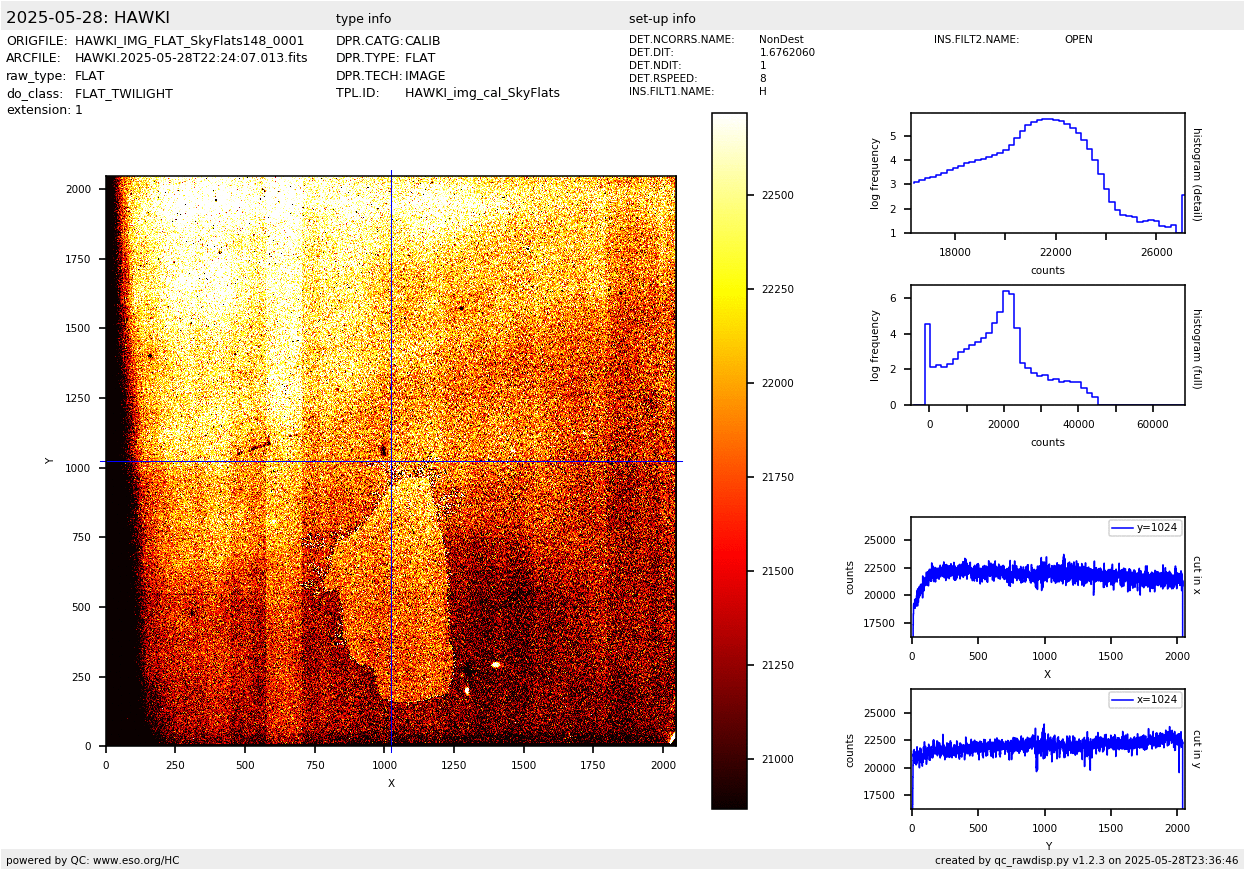Viewport: 1245px width, 870px height.
Task: Click the crosshair intersection on detector image
Action: tap(391, 461)
